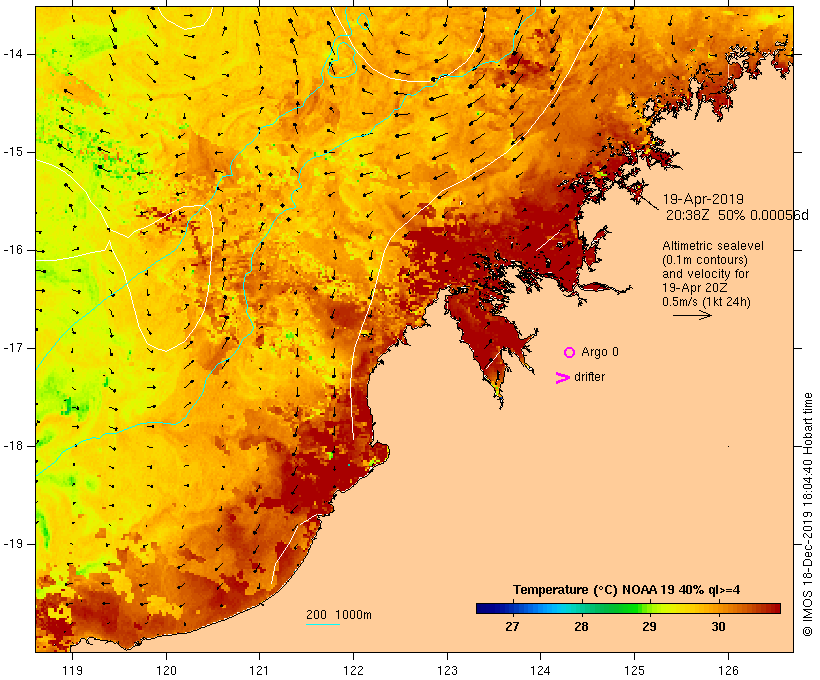Click the 'drifter' legend label
The image size is (820, 680).
[589, 377]
